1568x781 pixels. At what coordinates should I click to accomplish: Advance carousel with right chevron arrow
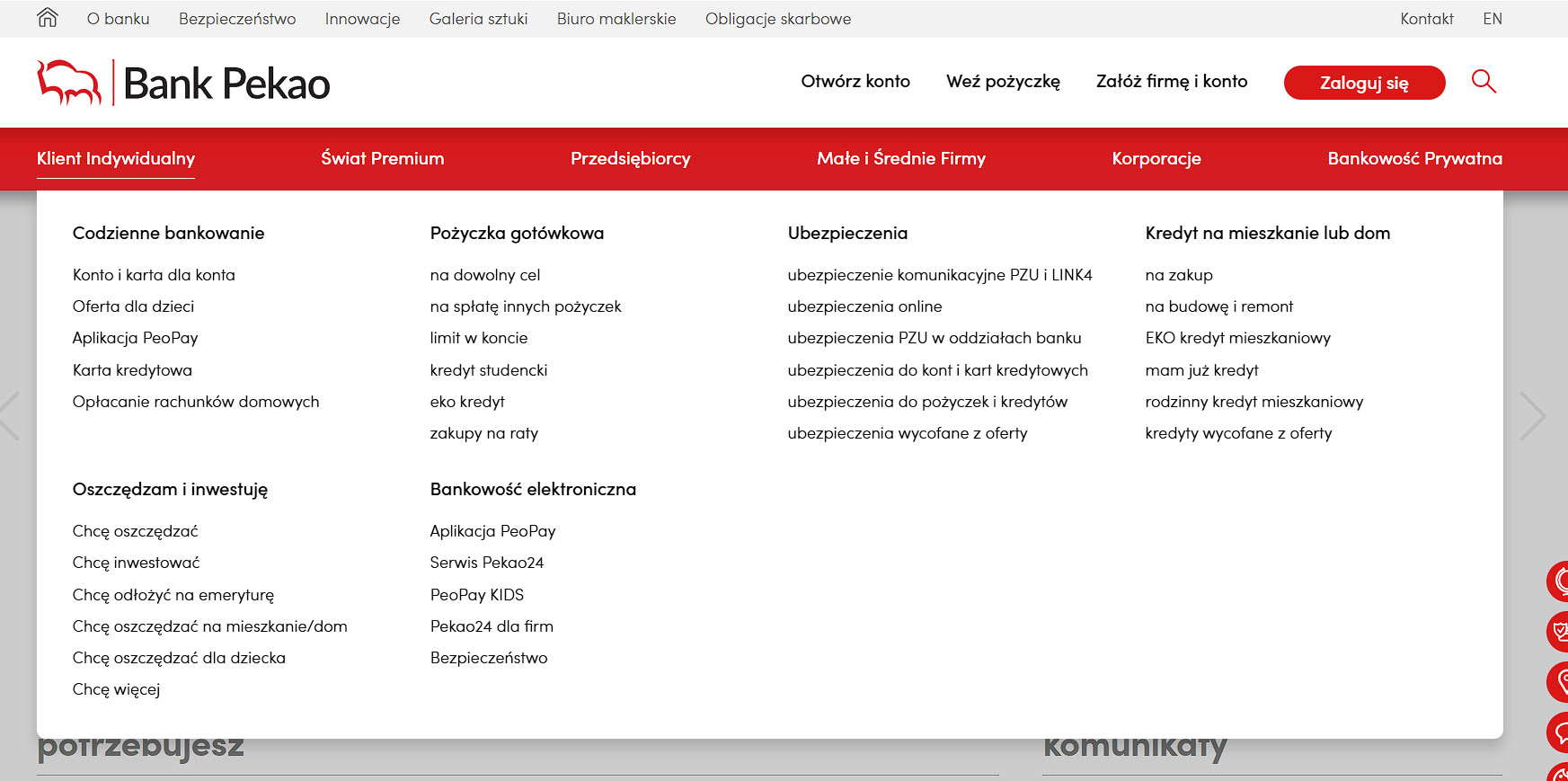click(x=1532, y=415)
